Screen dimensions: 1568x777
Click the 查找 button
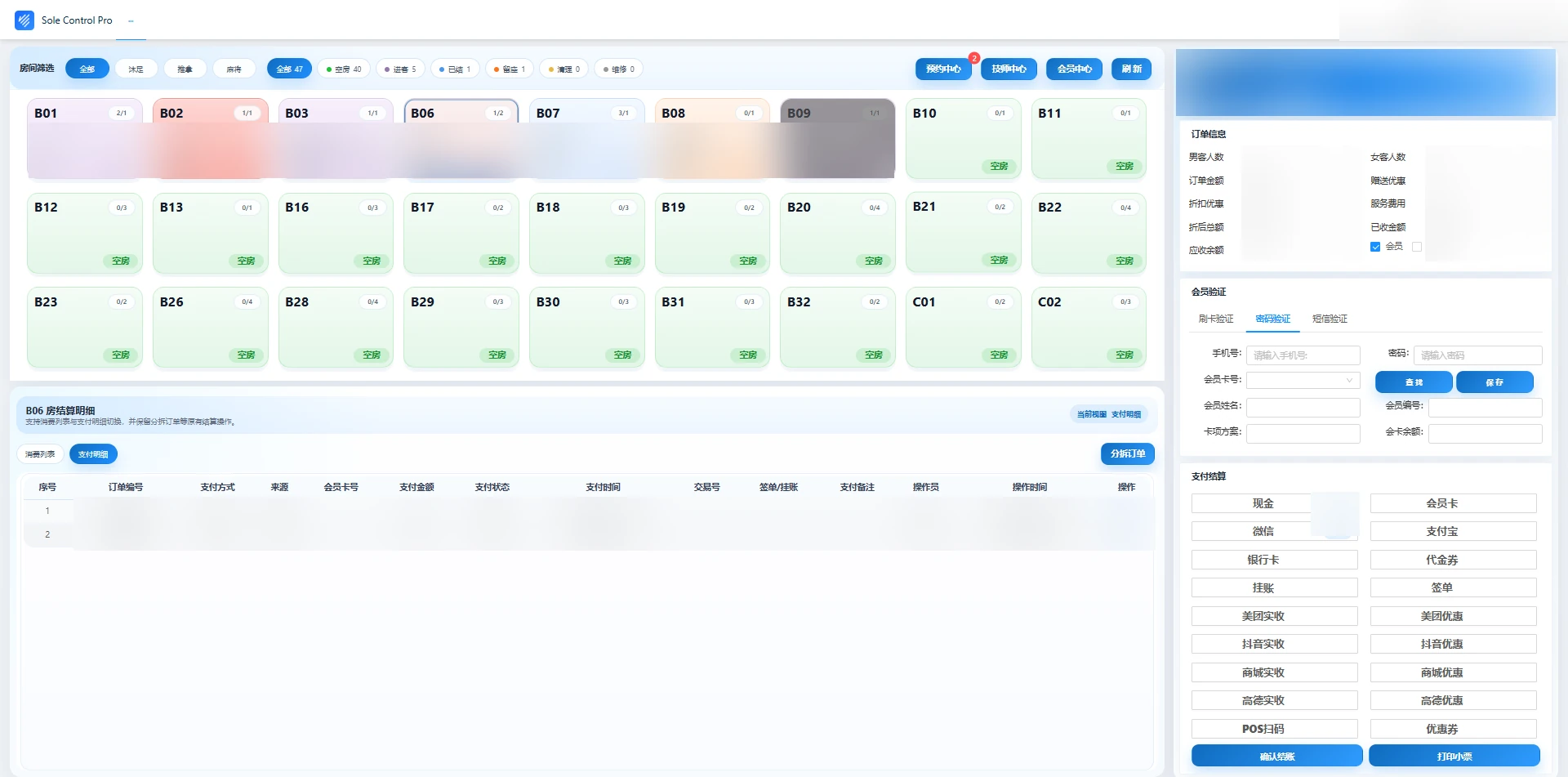pyautogui.click(x=1414, y=382)
